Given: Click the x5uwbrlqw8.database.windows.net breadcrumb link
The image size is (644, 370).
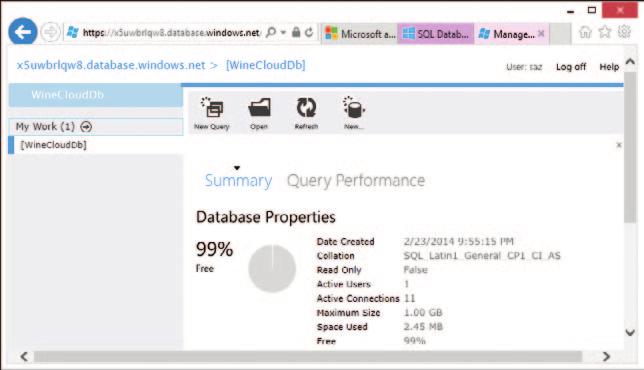Looking at the screenshot, I should (x=111, y=65).
